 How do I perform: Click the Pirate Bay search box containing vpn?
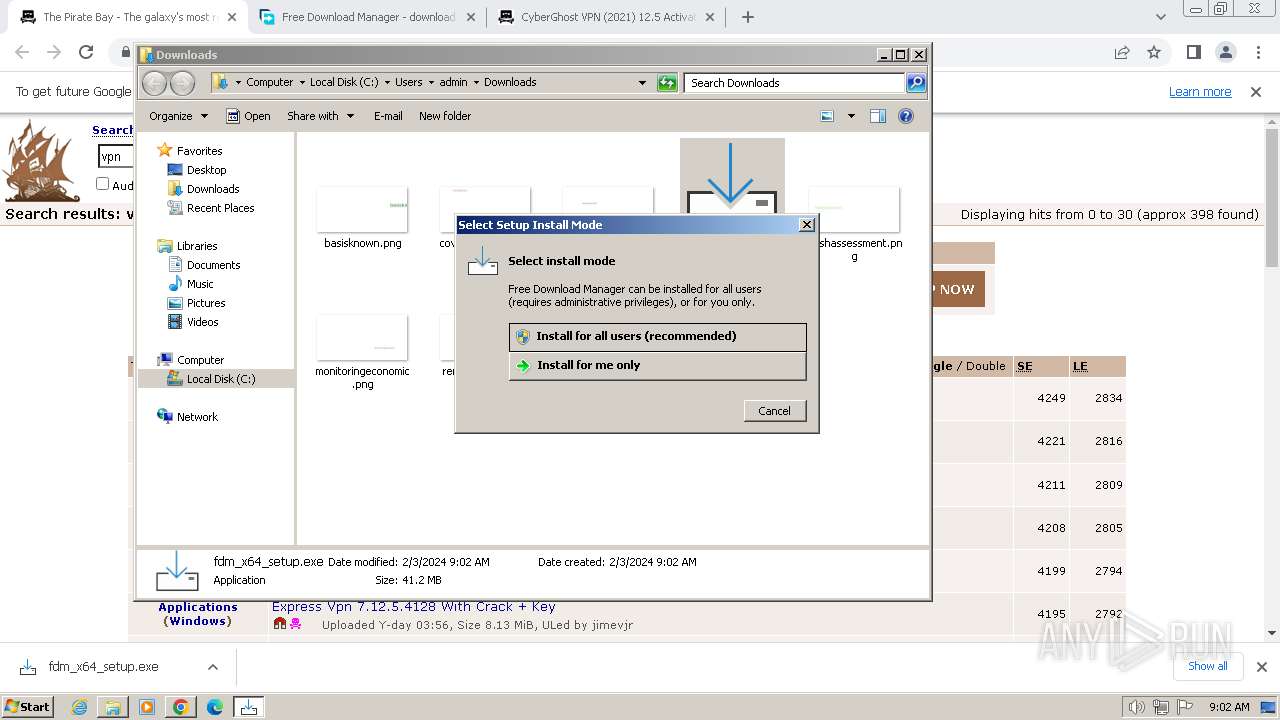116,156
